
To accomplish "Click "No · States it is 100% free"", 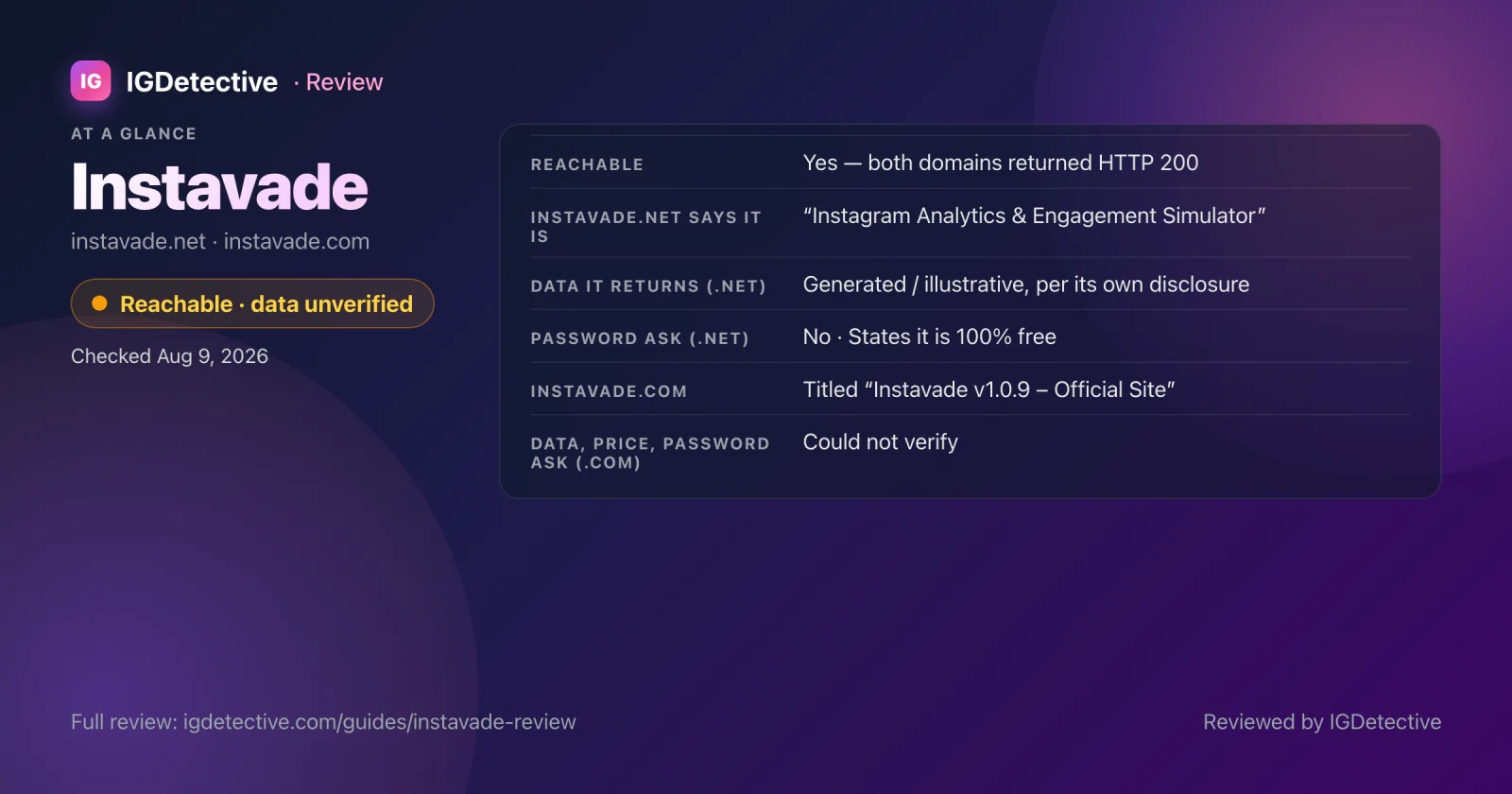I will (x=930, y=337).
